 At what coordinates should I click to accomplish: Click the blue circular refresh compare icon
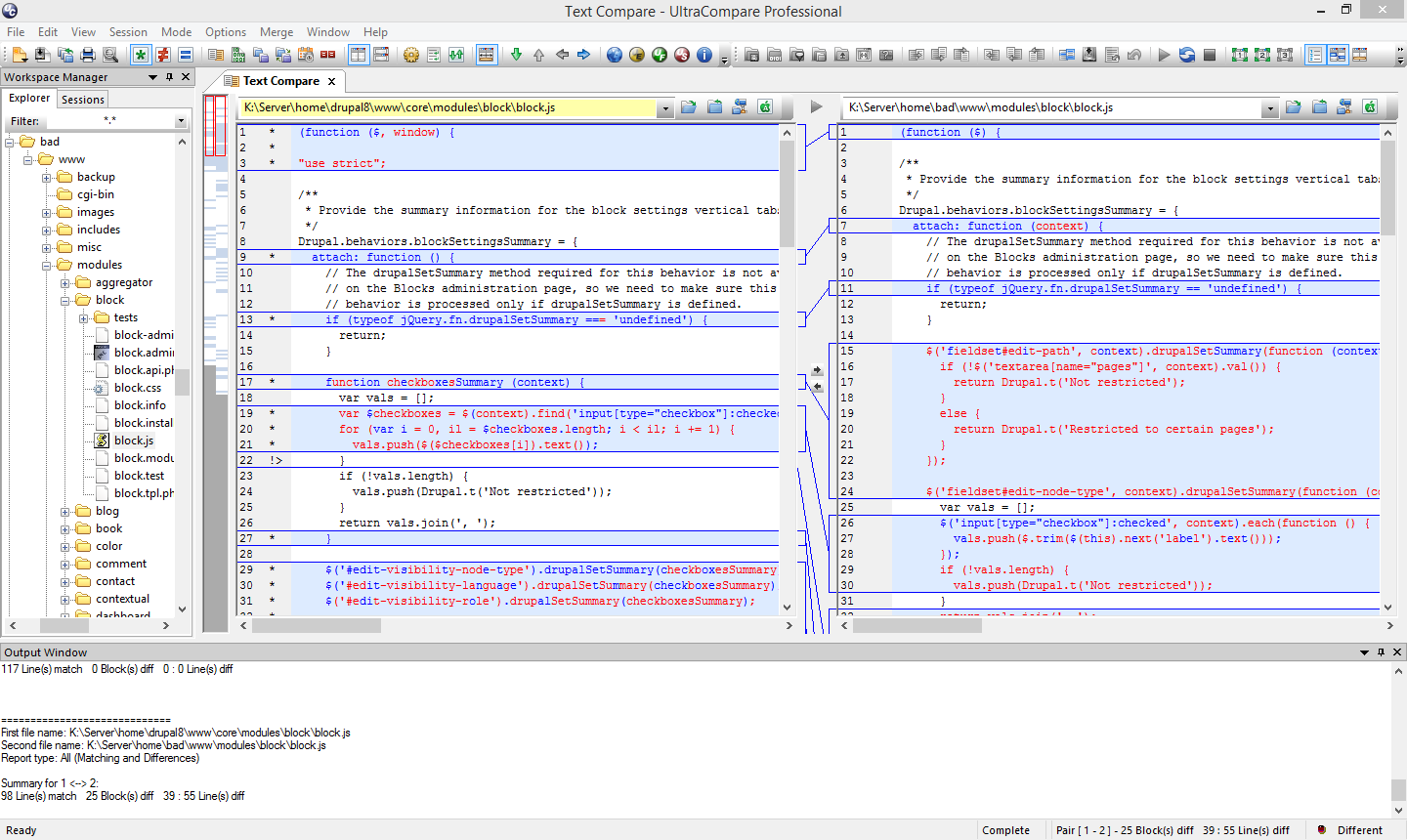[x=1187, y=55]
